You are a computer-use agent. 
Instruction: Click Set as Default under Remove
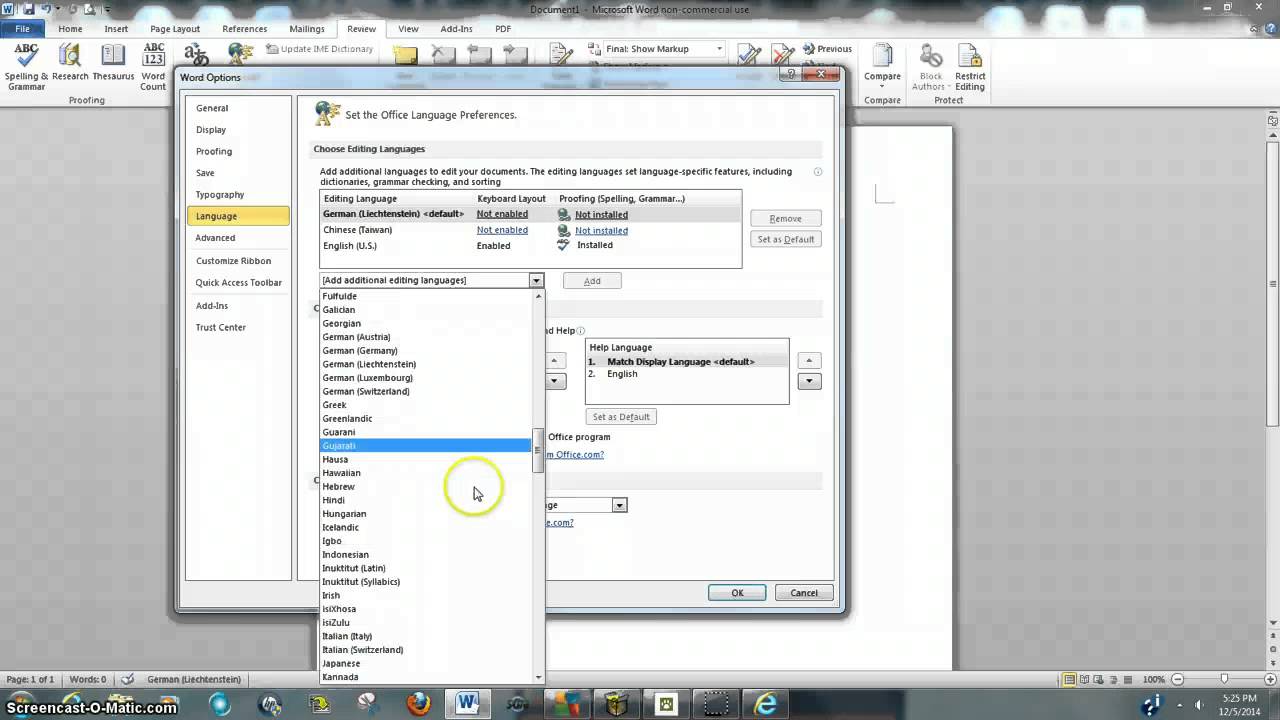[x=785, y=239]
